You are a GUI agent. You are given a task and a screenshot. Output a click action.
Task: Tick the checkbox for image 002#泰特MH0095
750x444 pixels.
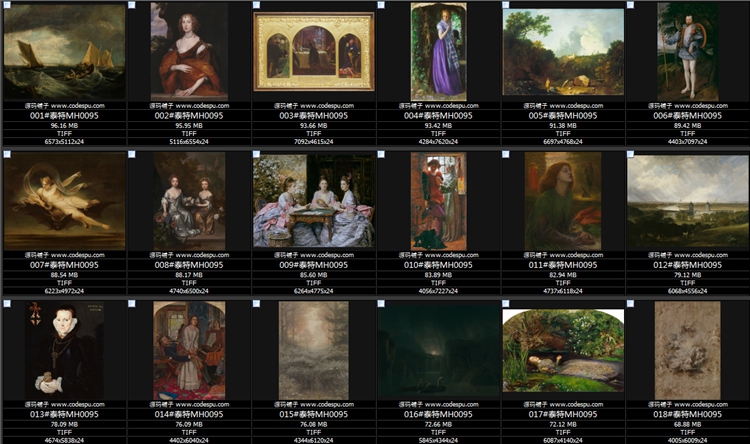pos(132,5)
